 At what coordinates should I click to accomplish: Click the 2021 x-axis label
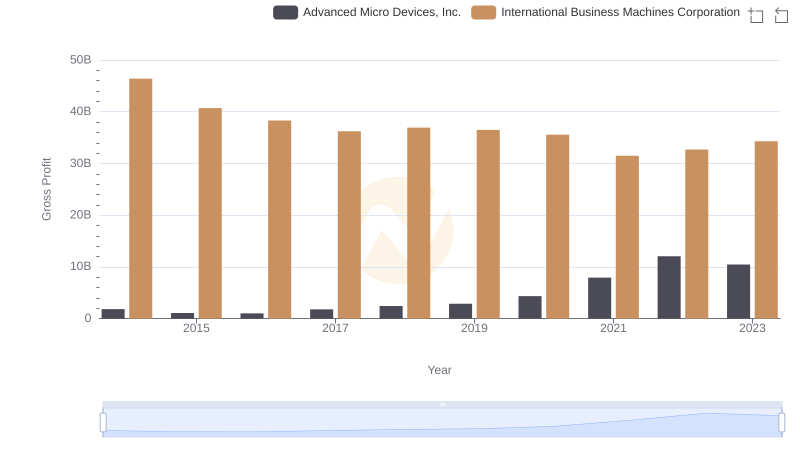[x=613, y=328]
